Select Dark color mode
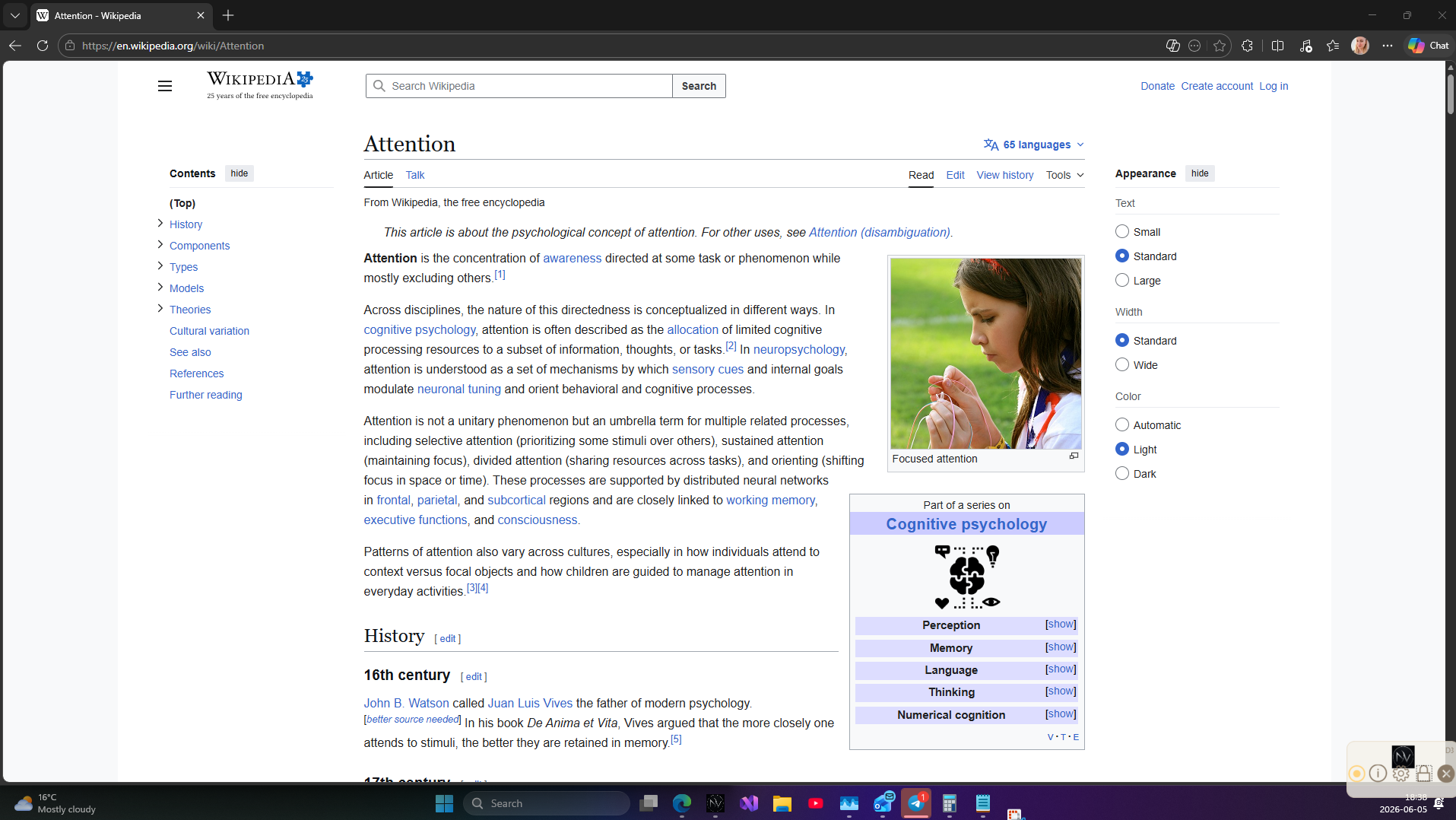The width and height of the screenshot is (1456, 820). pos(1122,473)
